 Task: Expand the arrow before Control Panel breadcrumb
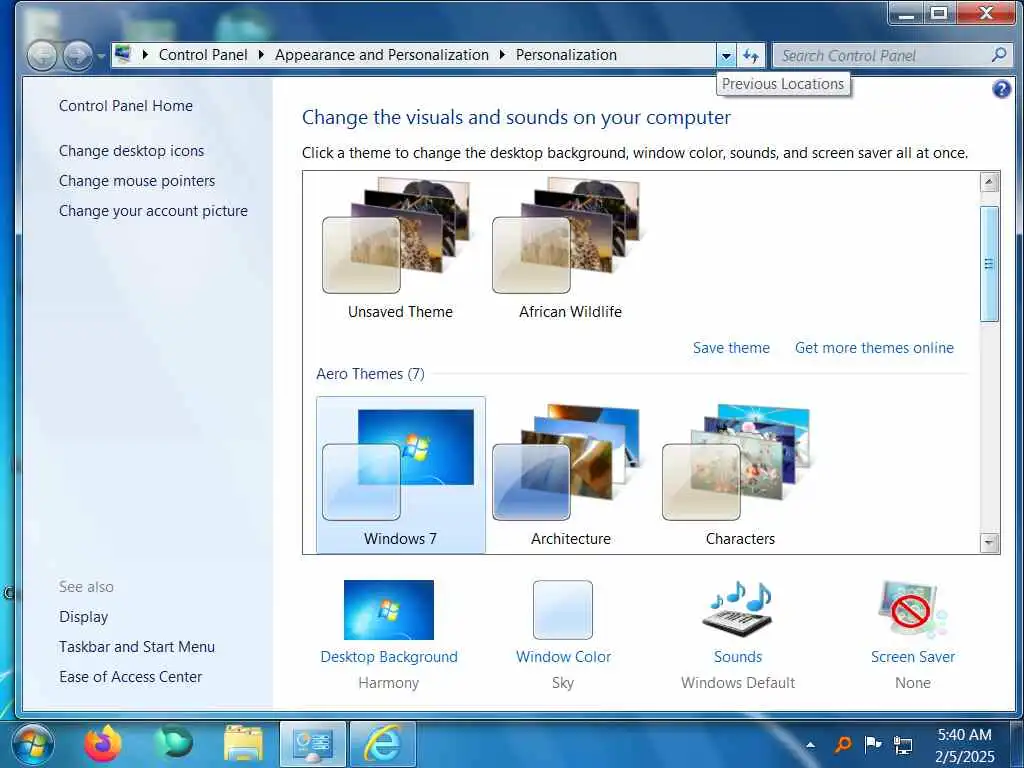click(145, 55)
